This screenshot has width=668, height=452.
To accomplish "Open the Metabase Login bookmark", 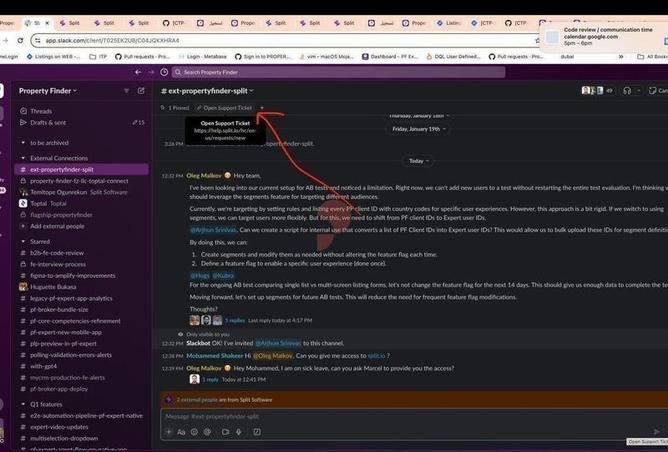I will point(202,57).
